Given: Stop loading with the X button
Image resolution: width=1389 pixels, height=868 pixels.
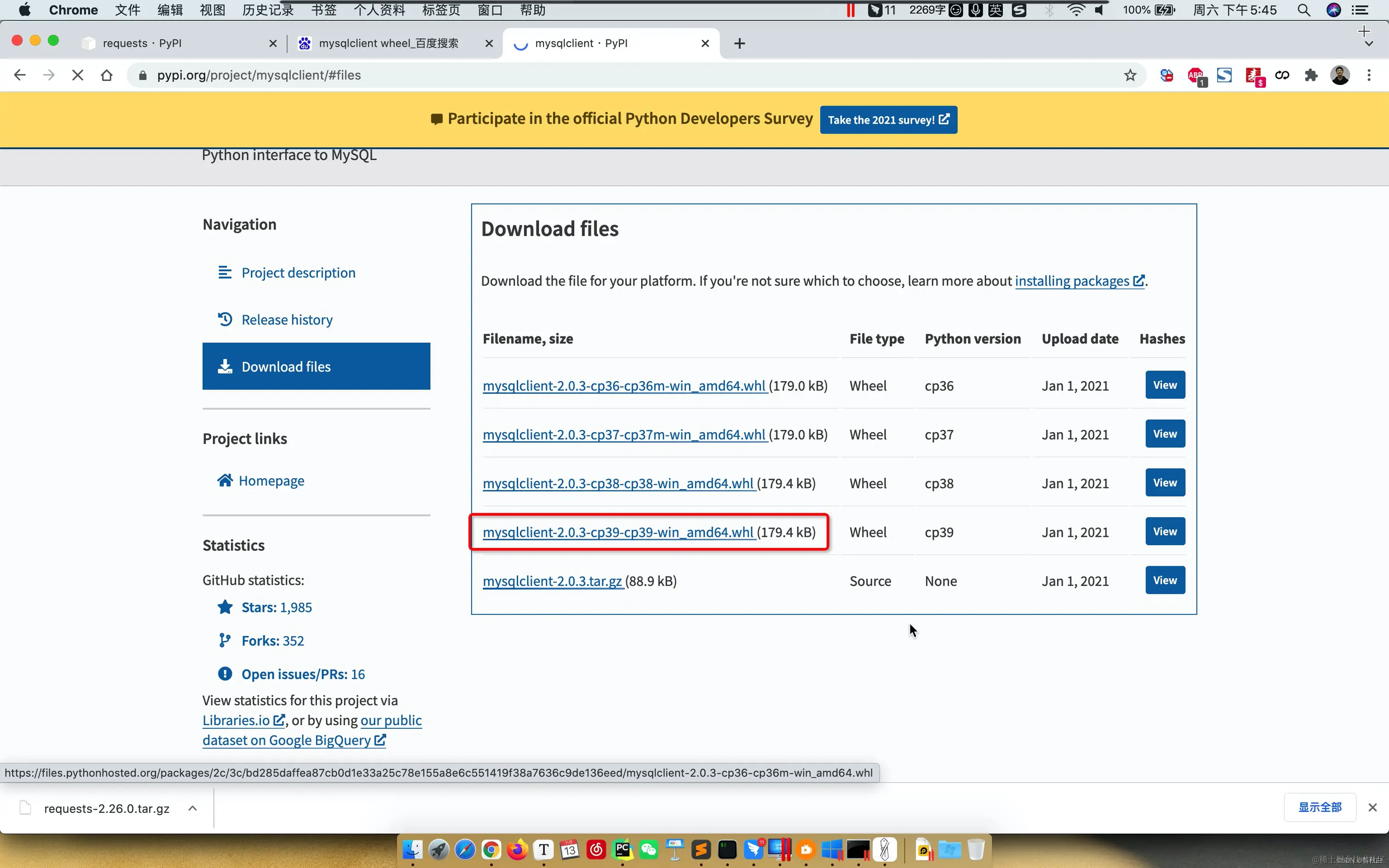Looking at the screenshot, I should pos(78,75).
